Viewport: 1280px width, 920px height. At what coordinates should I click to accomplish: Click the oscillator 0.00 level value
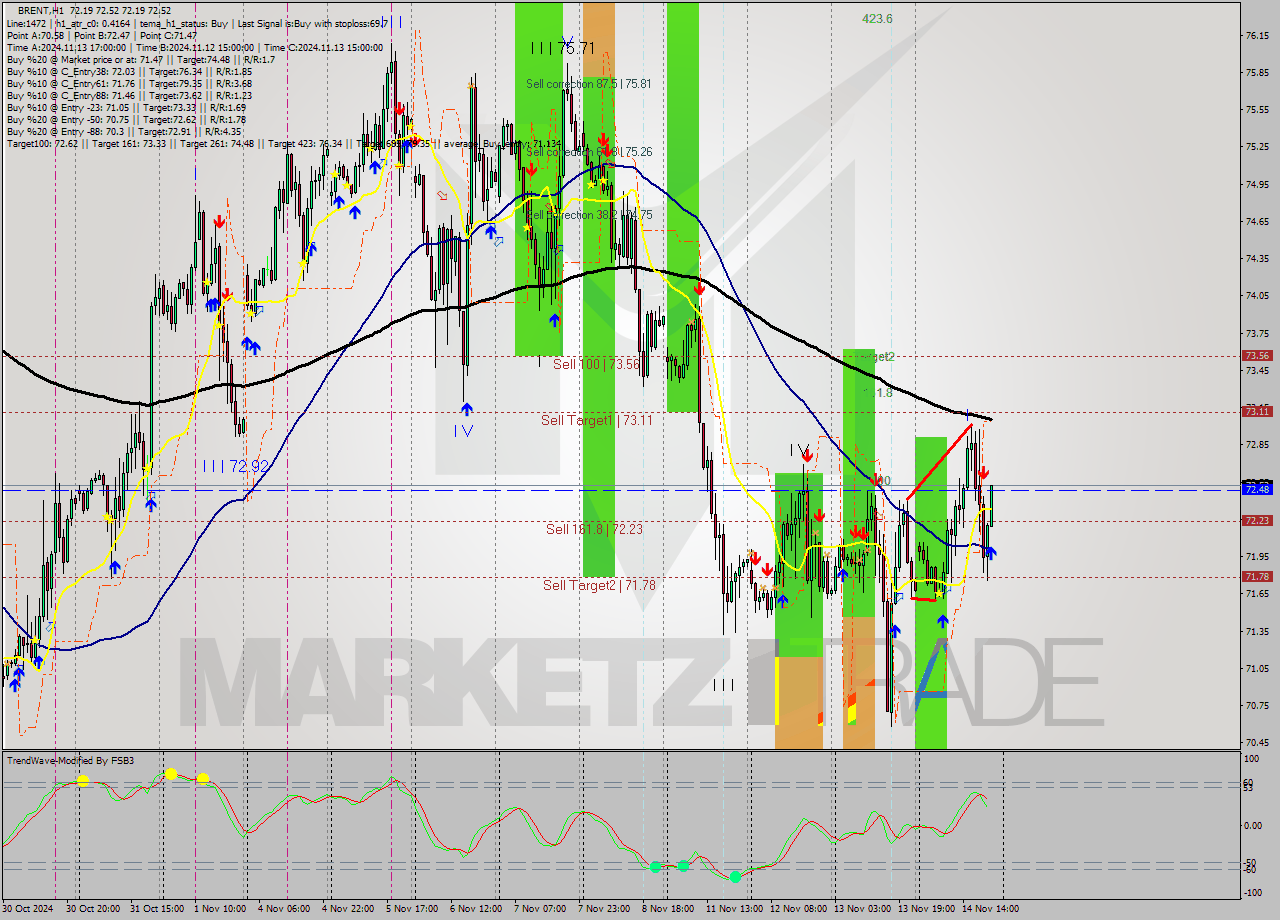coord(1254,826)
